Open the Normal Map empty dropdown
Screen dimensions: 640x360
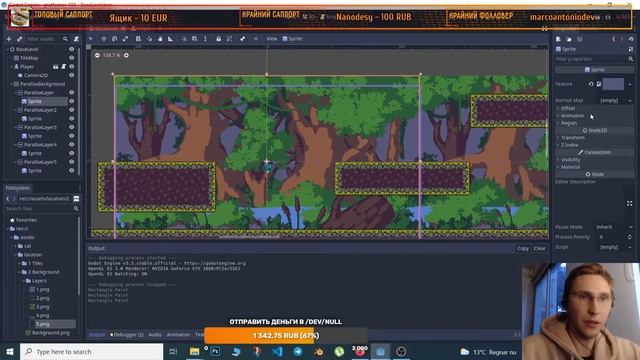coord(616,100)
